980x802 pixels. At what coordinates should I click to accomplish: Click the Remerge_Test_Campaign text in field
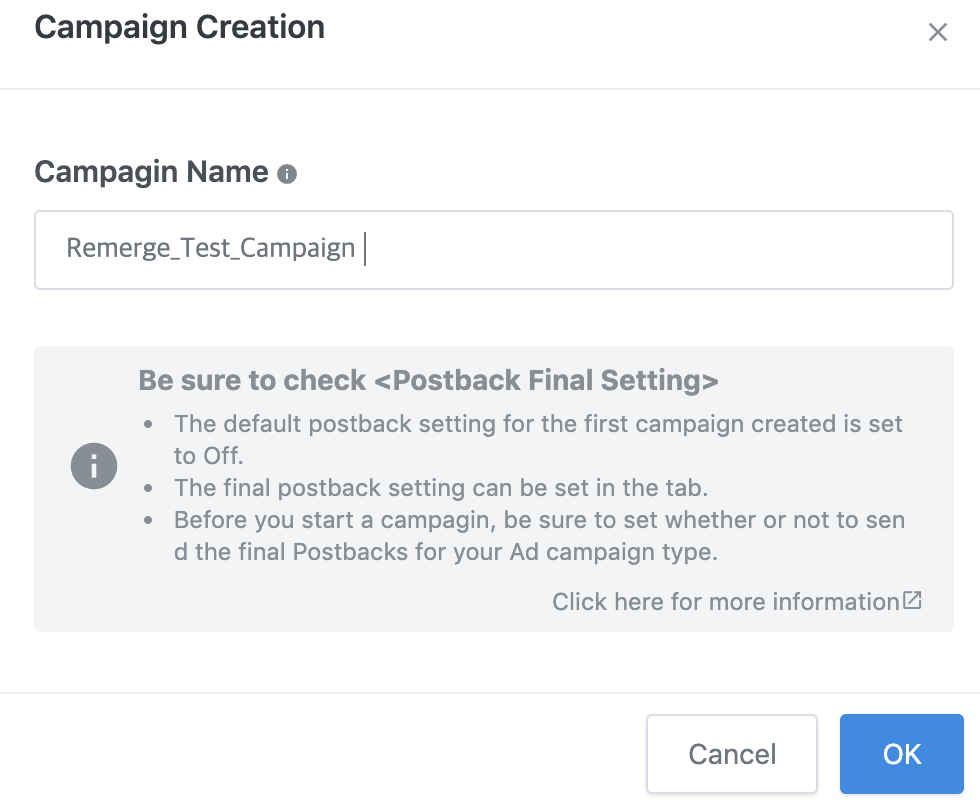(x=211, y=248)
